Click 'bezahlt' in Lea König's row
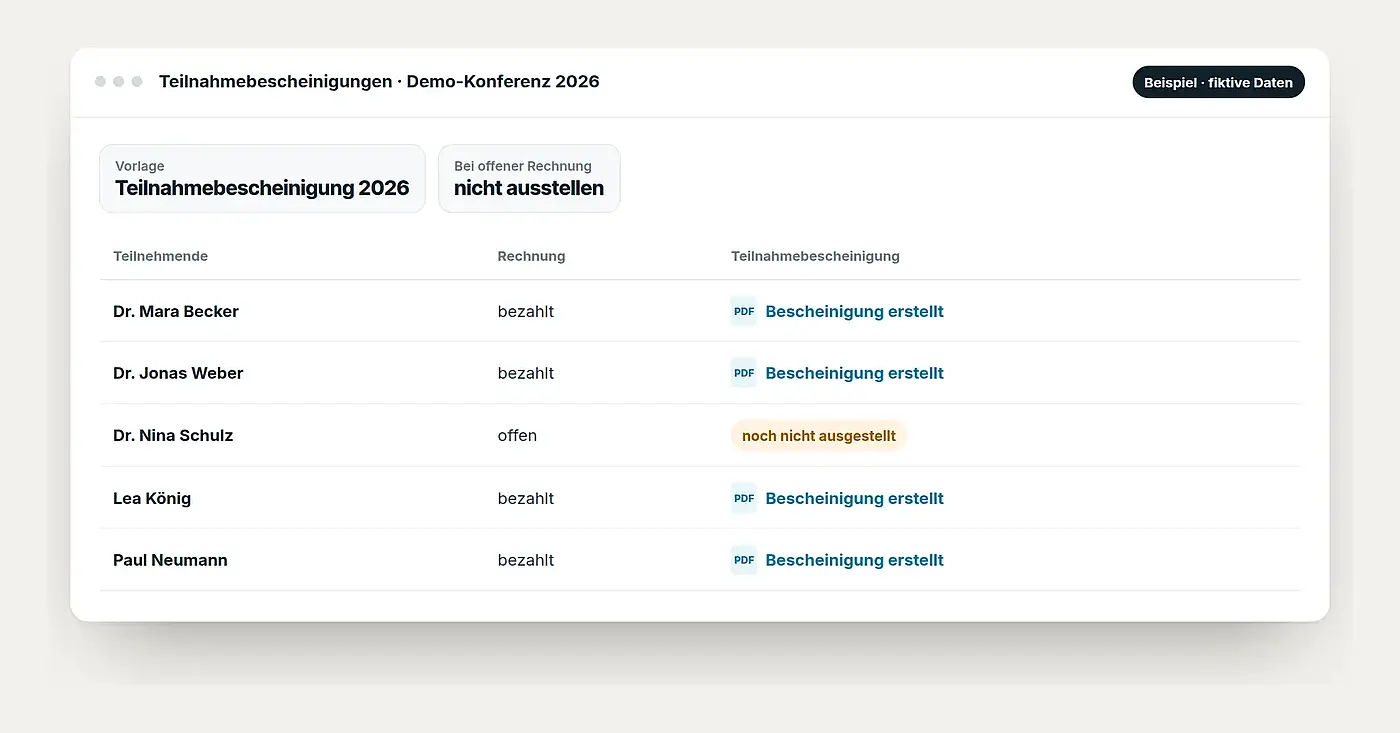The image size is (1400, 733). (x=526, y=498)
